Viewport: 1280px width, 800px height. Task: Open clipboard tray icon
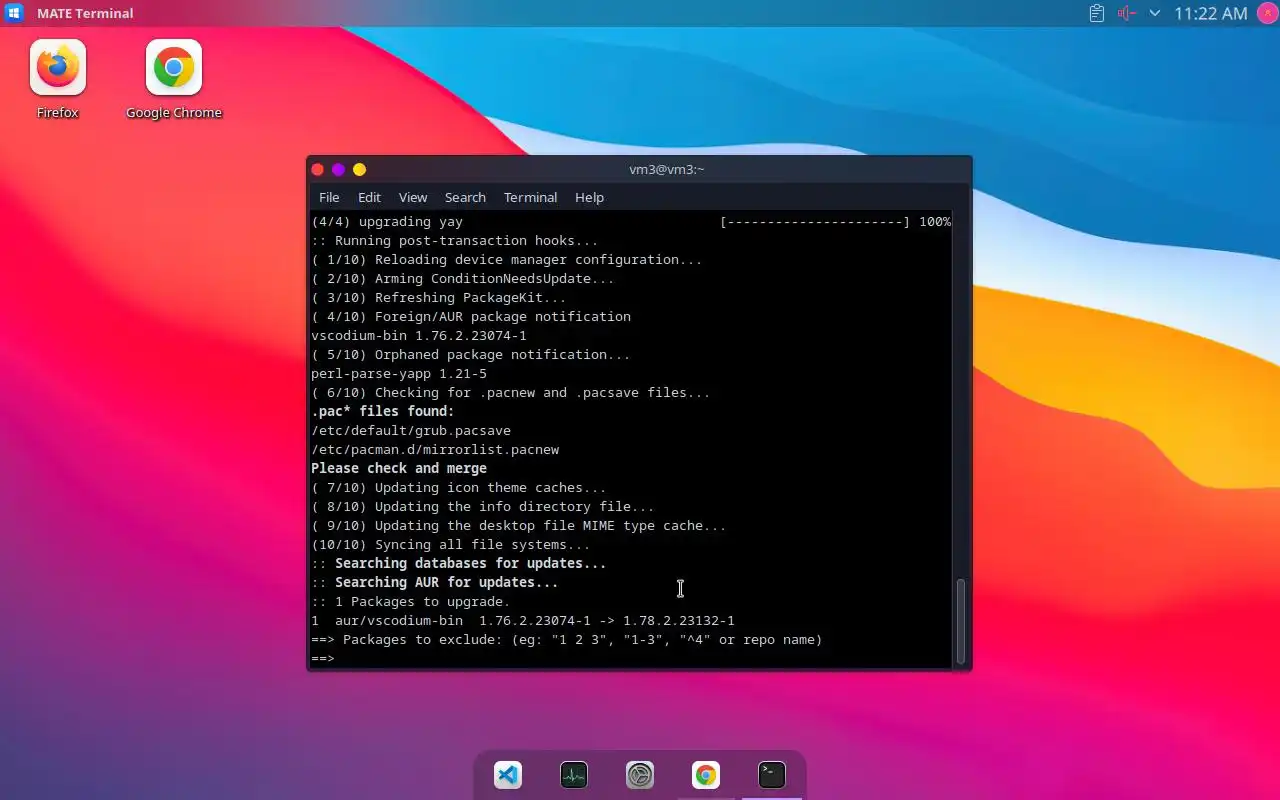pyautogui.click(x=1097, y=13)
